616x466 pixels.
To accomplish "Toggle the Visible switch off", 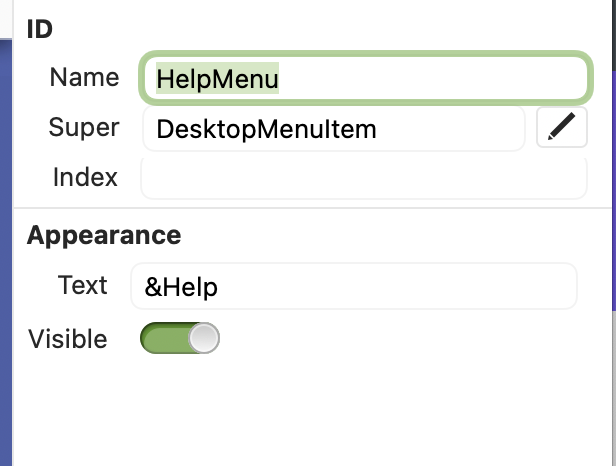I will point(180,338).
